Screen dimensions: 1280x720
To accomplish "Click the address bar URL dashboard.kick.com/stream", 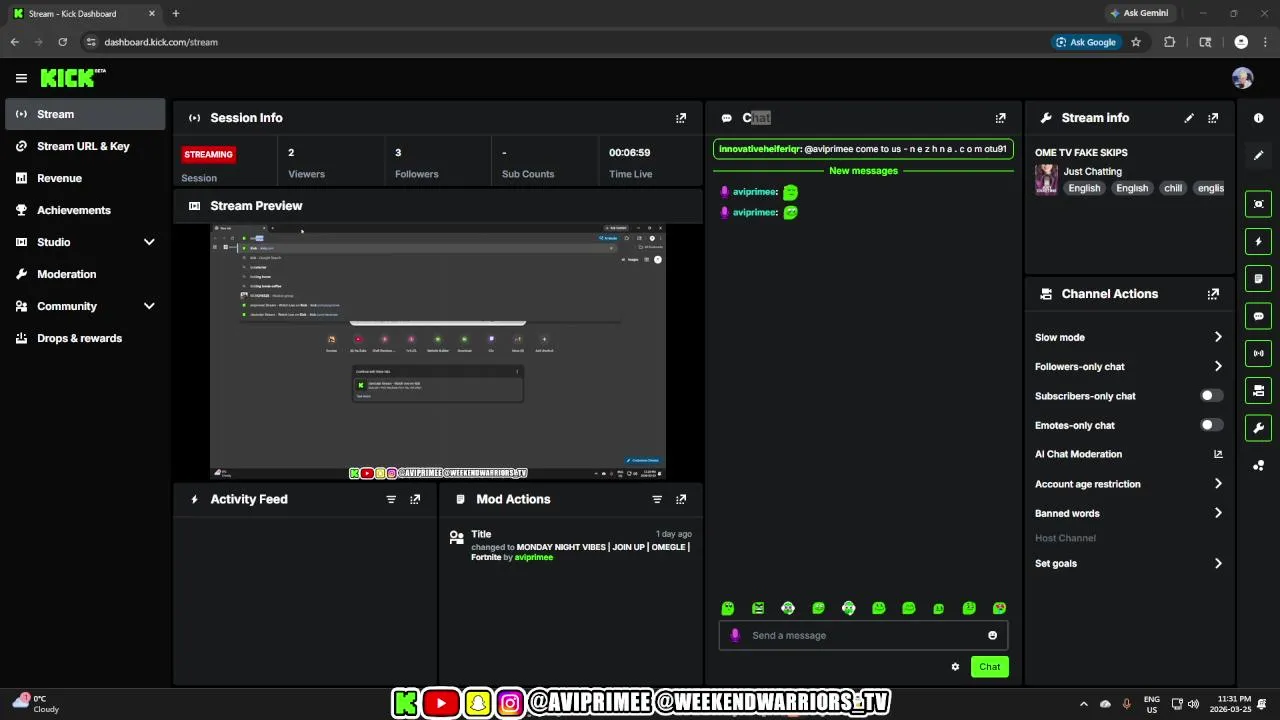I will (161, 42).
